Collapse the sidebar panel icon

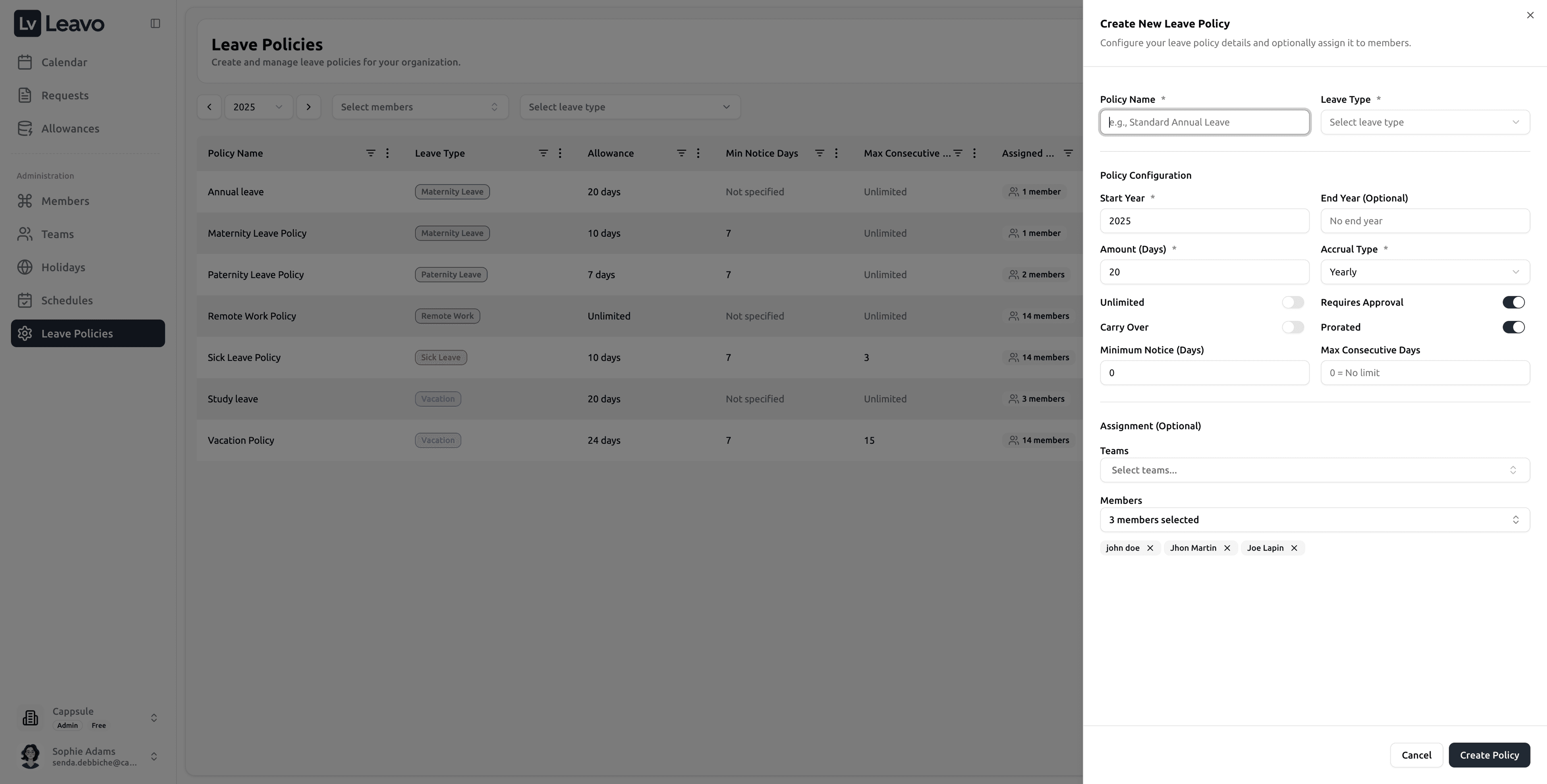click(155, 23)
